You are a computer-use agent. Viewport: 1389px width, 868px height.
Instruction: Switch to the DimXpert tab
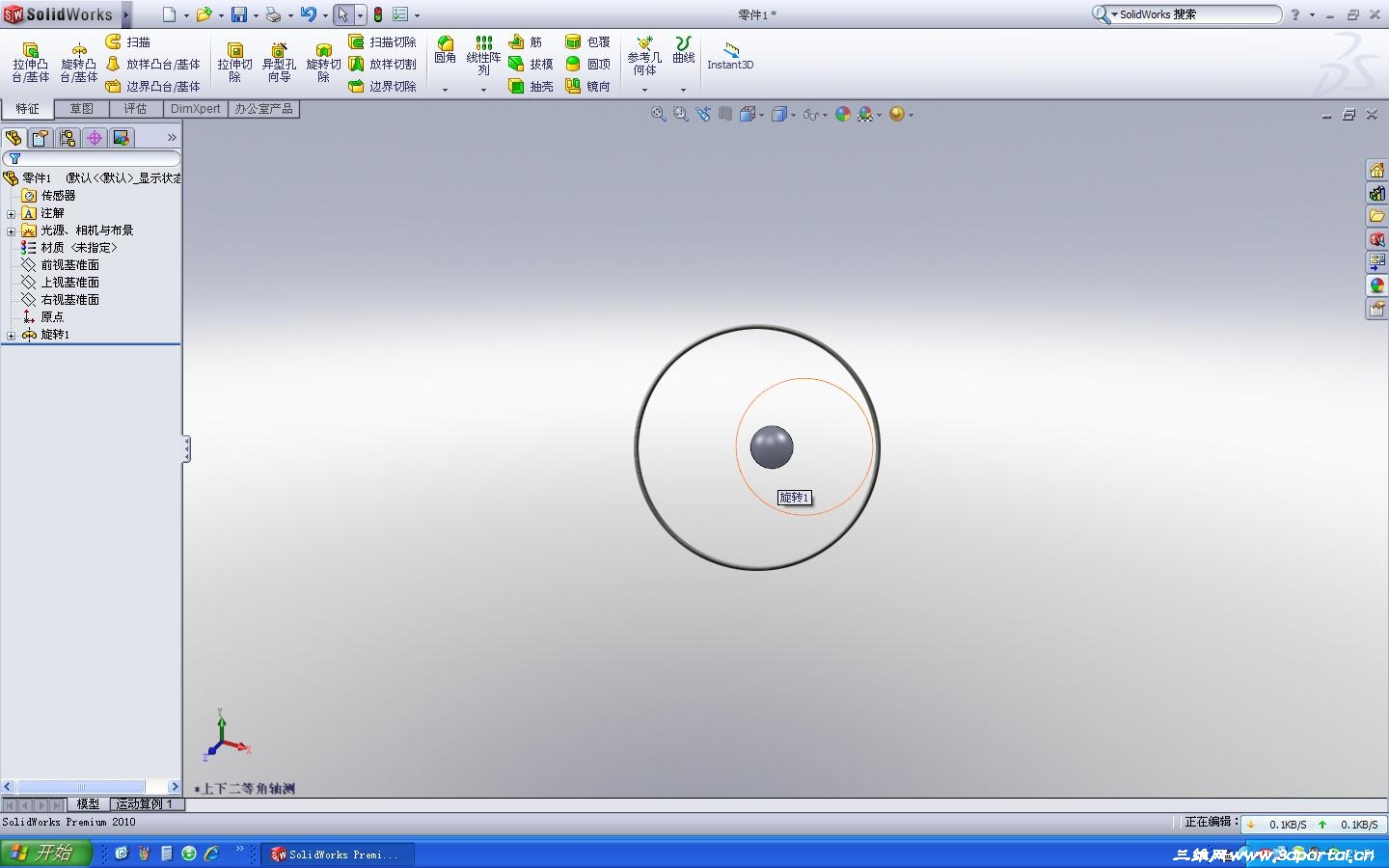(x=195, y=109)
